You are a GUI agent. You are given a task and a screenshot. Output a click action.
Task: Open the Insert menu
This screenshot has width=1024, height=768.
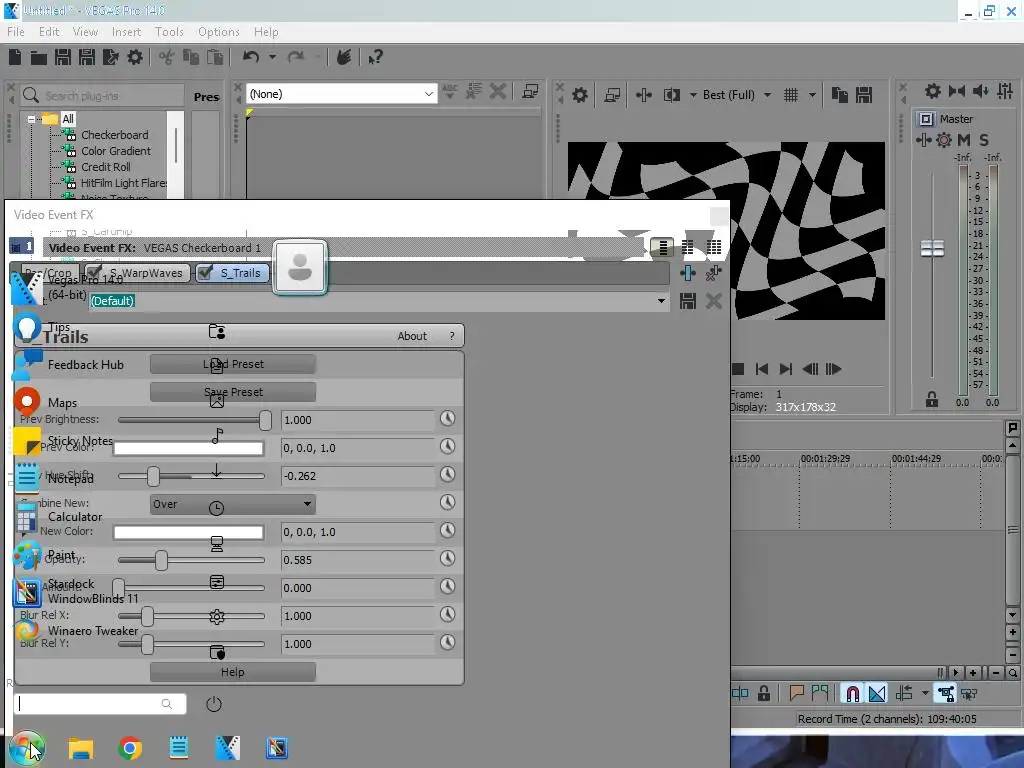tap(126, 32)
